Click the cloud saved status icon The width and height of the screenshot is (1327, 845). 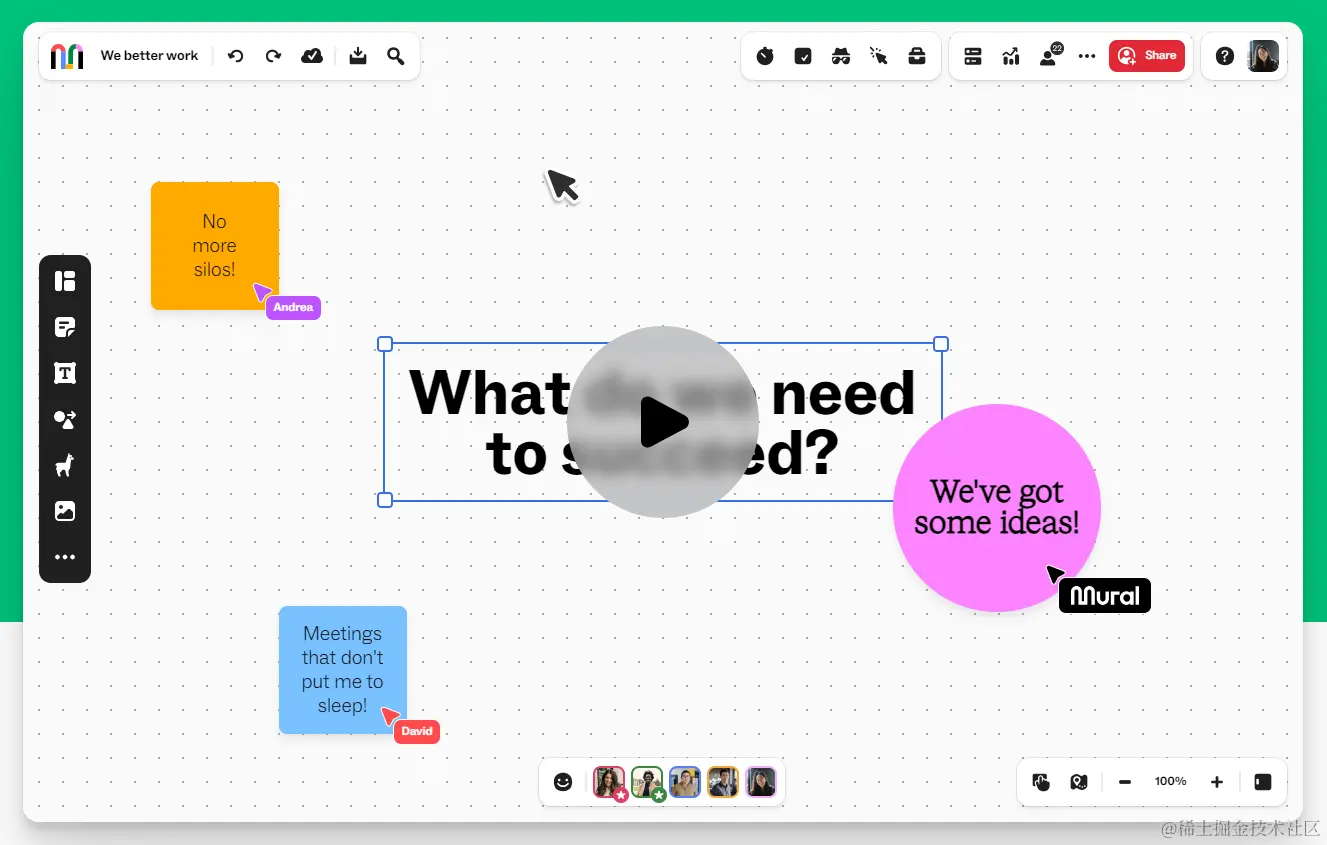click(x=312, y=56)
